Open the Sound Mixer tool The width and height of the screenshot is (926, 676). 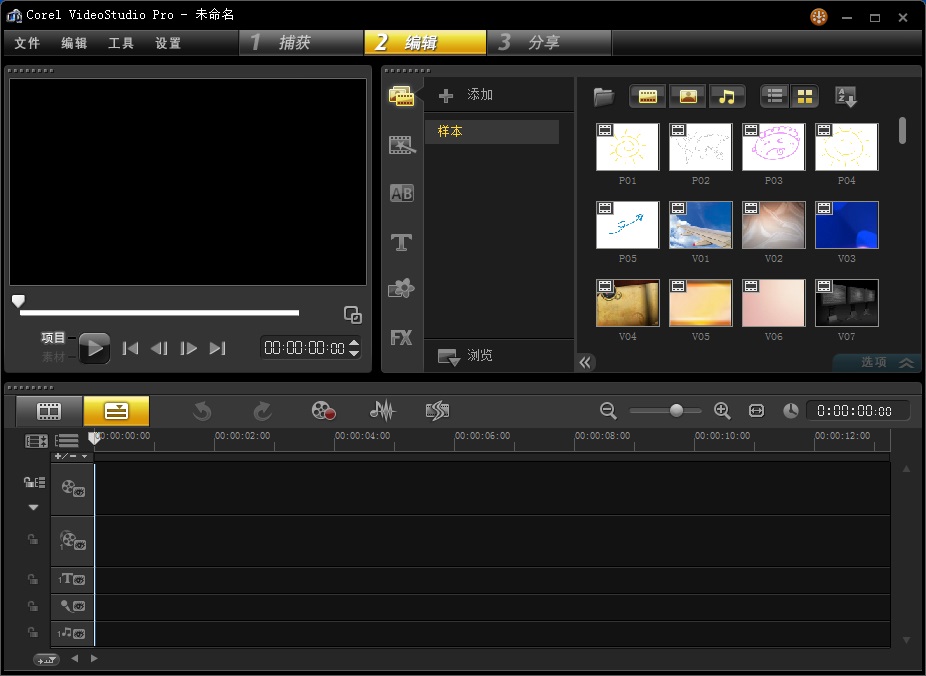click(x=382, y=411)
